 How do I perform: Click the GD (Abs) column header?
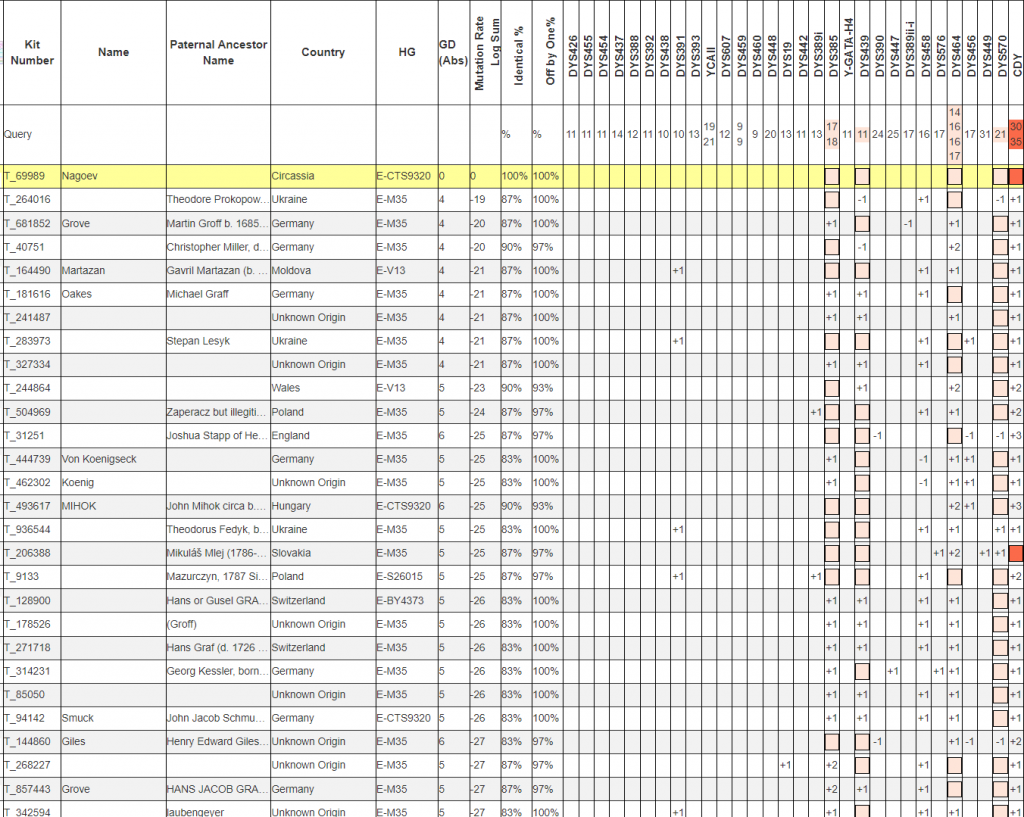pos(453,53)
